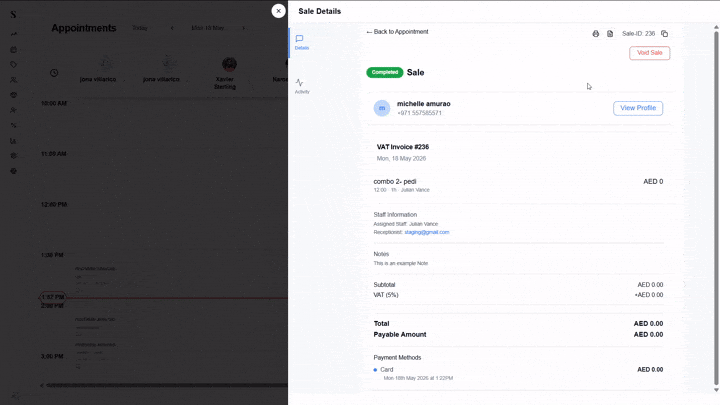Click the Completed status badge

pyautogui.click(x=385, y=72)
